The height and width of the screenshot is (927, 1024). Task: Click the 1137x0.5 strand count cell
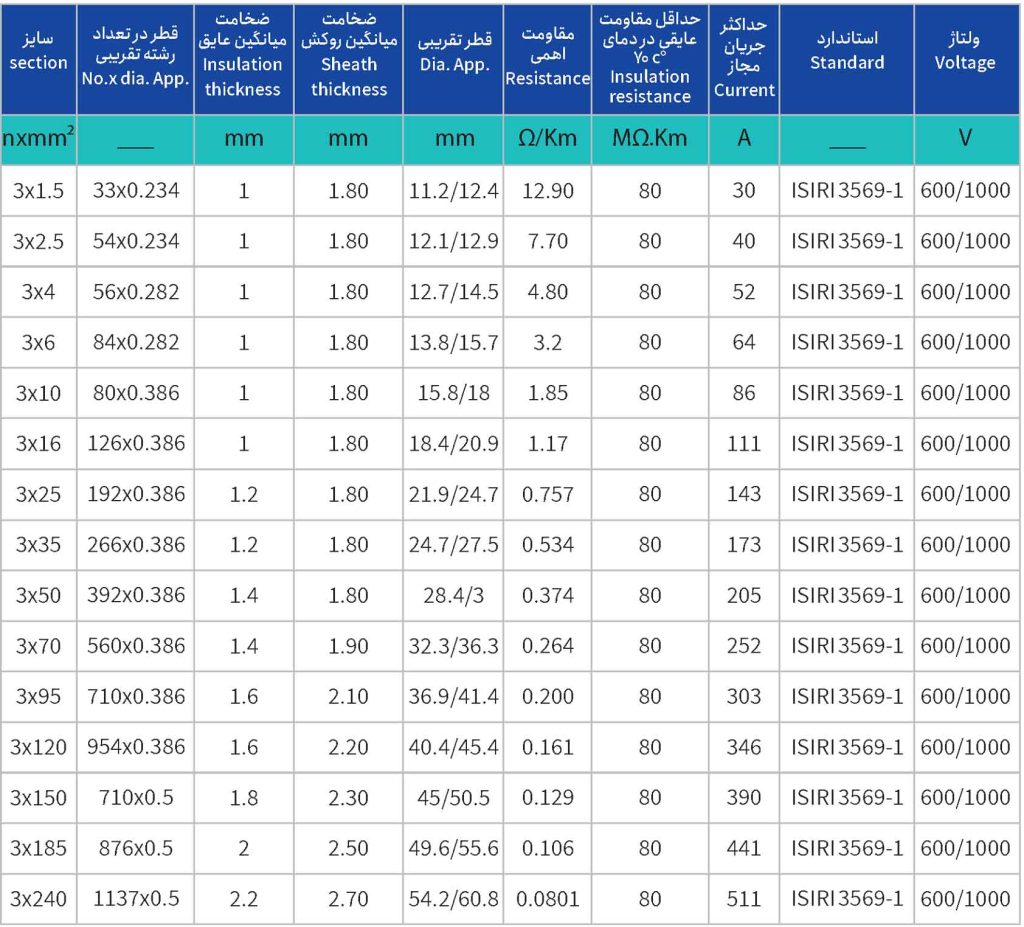click(135, 899)
